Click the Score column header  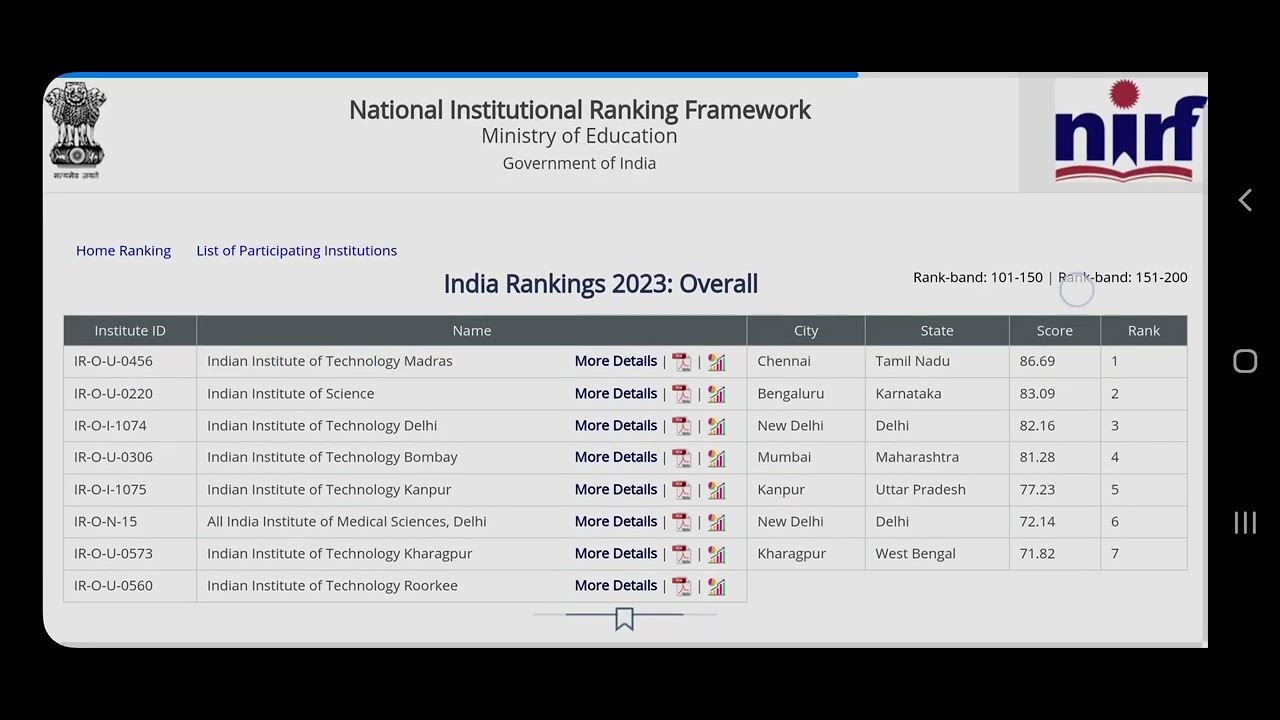pos(1055,330)
